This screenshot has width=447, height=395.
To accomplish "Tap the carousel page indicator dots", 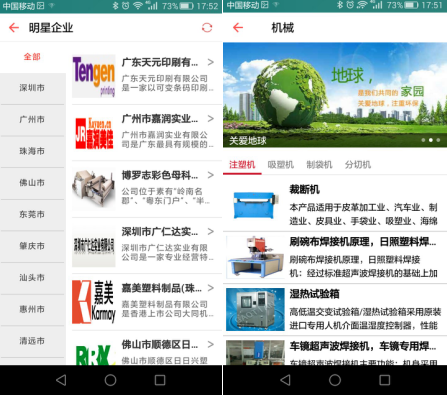I will point(430,140).
